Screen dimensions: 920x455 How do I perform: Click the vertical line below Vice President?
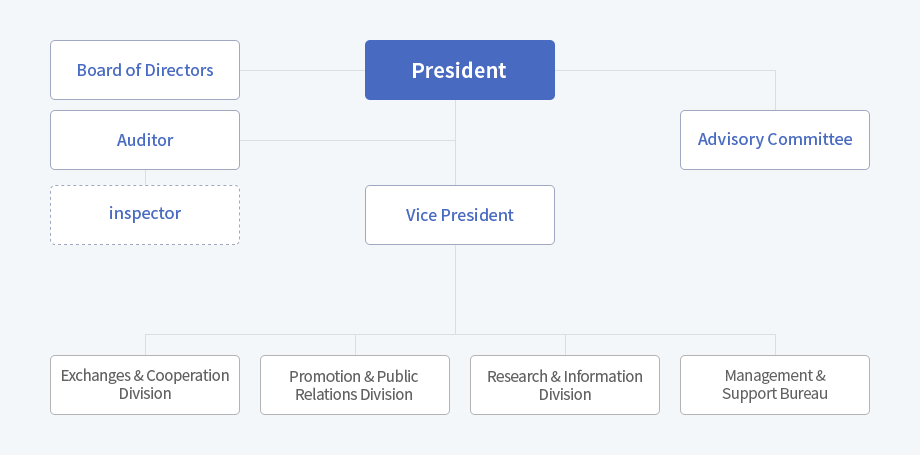tap(455, 289)
